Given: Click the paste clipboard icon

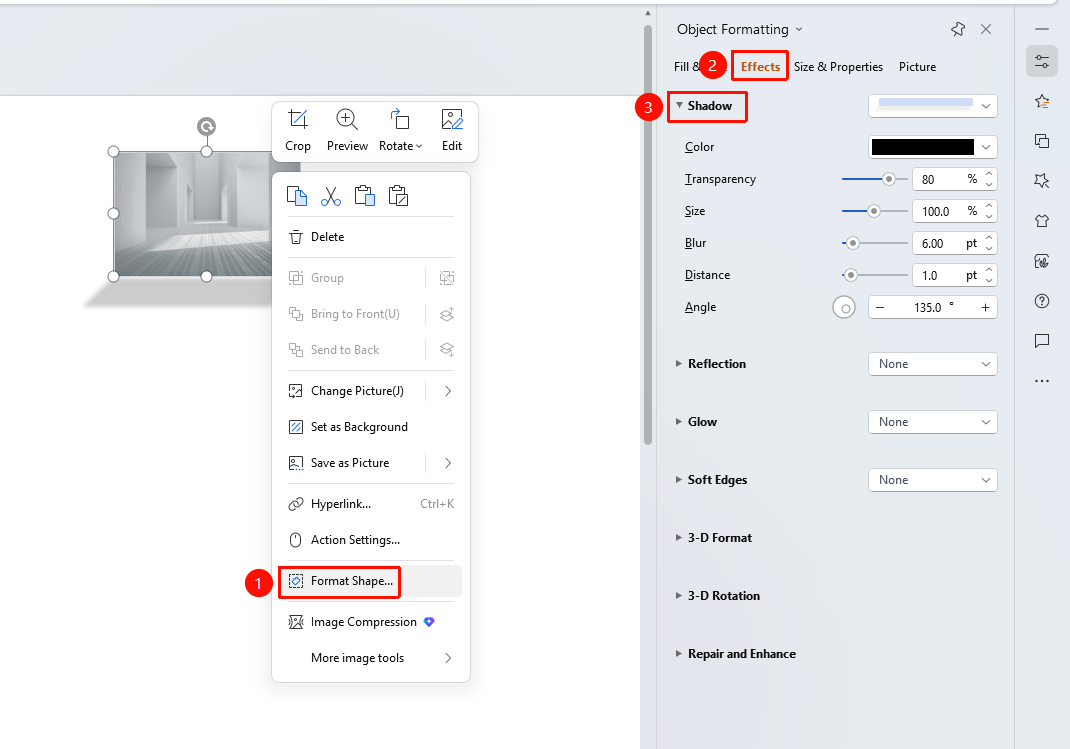Looking at the screenshot, I should [364, 196].
